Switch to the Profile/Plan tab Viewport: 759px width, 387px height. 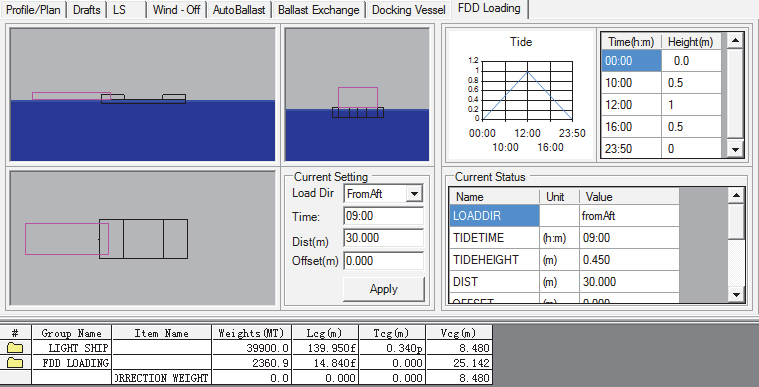(x=33, y=10)
